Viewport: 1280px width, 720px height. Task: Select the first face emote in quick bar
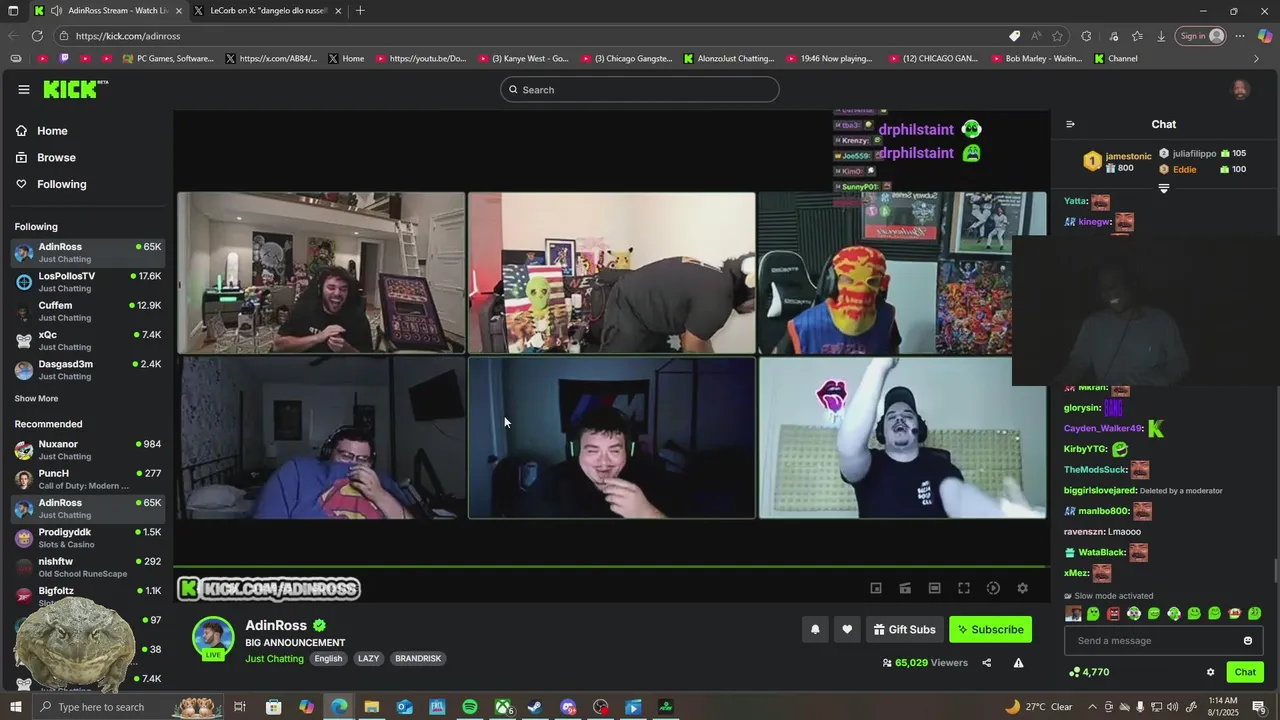click(1073, 614)
